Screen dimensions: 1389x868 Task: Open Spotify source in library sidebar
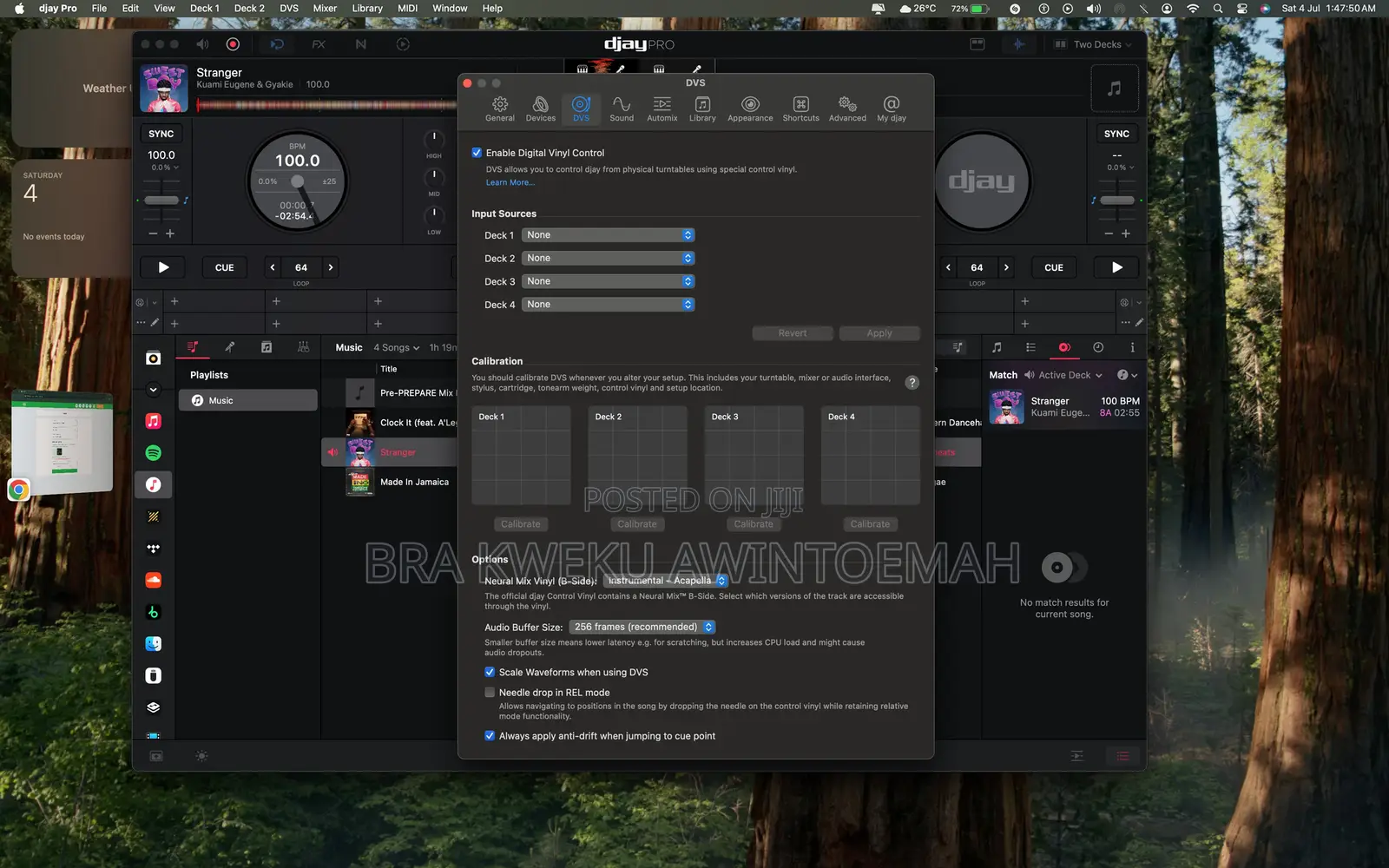tap(154, 453)
